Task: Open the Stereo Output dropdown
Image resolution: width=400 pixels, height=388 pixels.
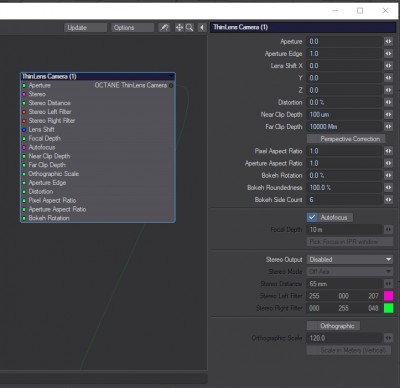Action: [x=350, y=259]
